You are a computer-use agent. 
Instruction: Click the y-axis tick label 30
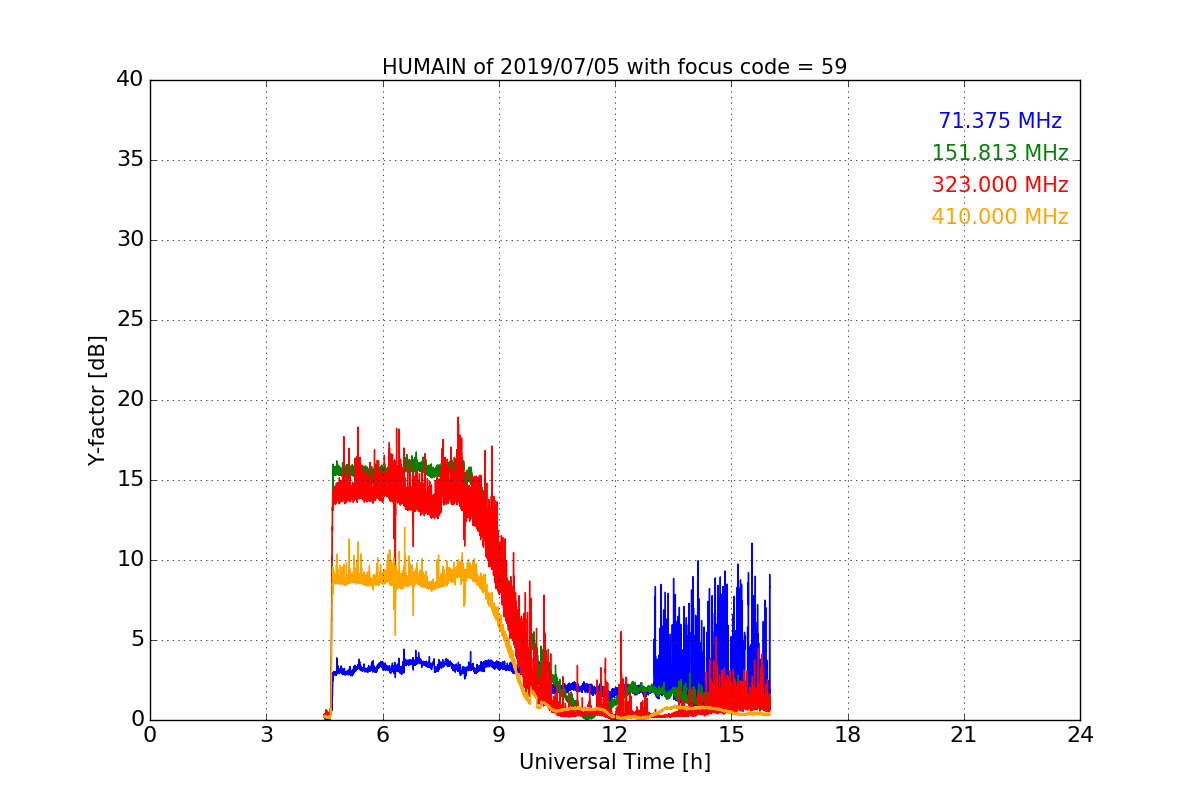(x=130, y=240)
